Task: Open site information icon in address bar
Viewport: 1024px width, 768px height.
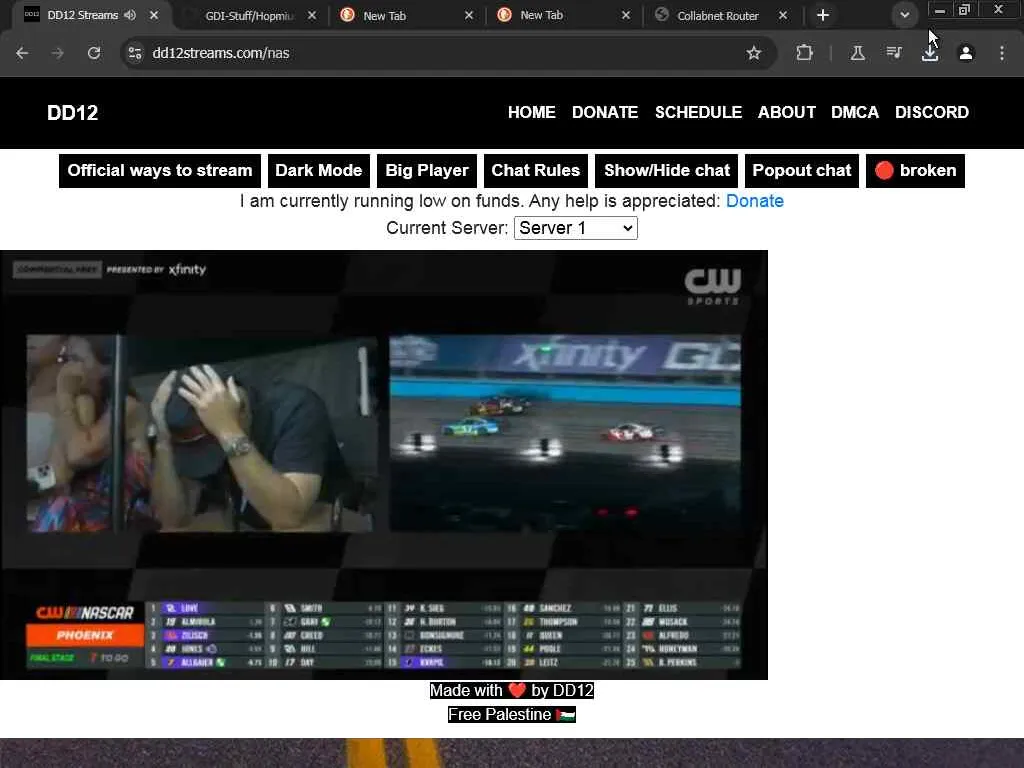Action: pos(135,53)
